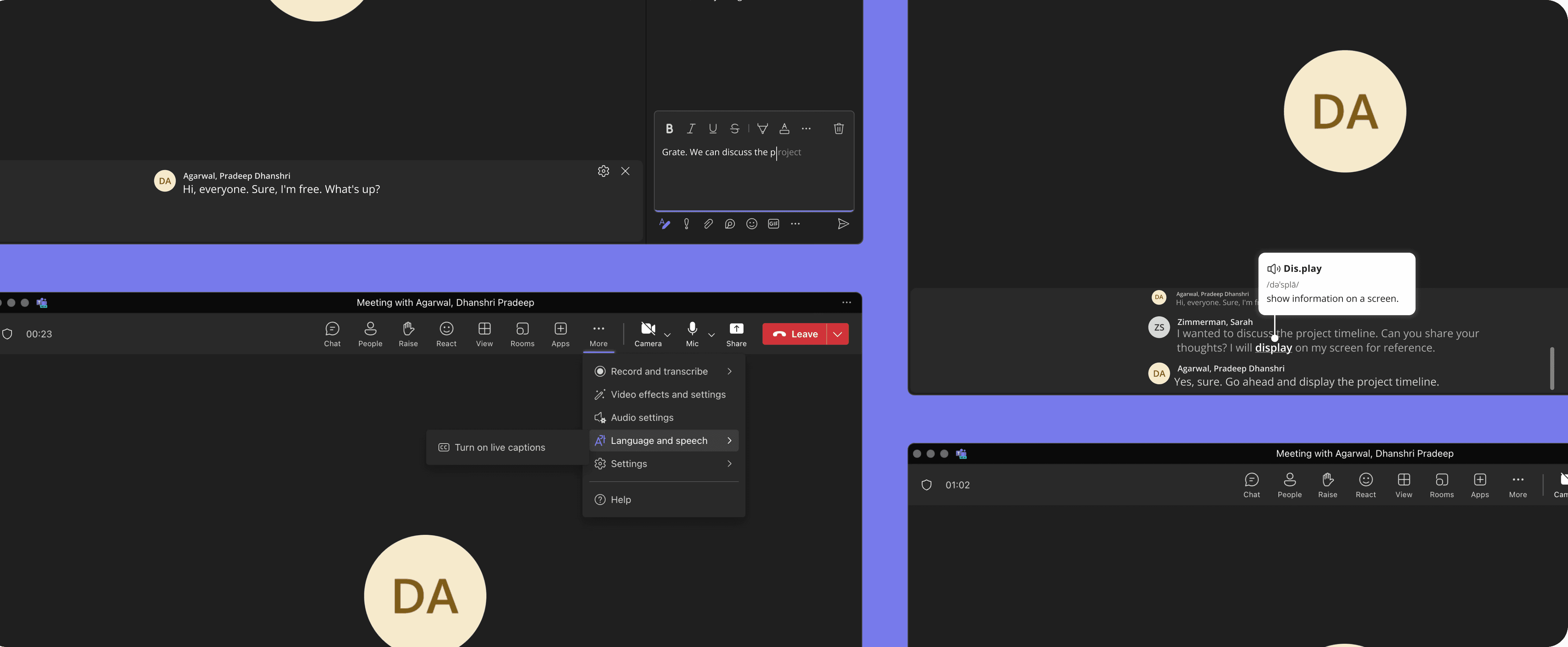Click the captions panel scrollbar
The width and height of the screenshot is (1568, 647).
[1551, 368]
